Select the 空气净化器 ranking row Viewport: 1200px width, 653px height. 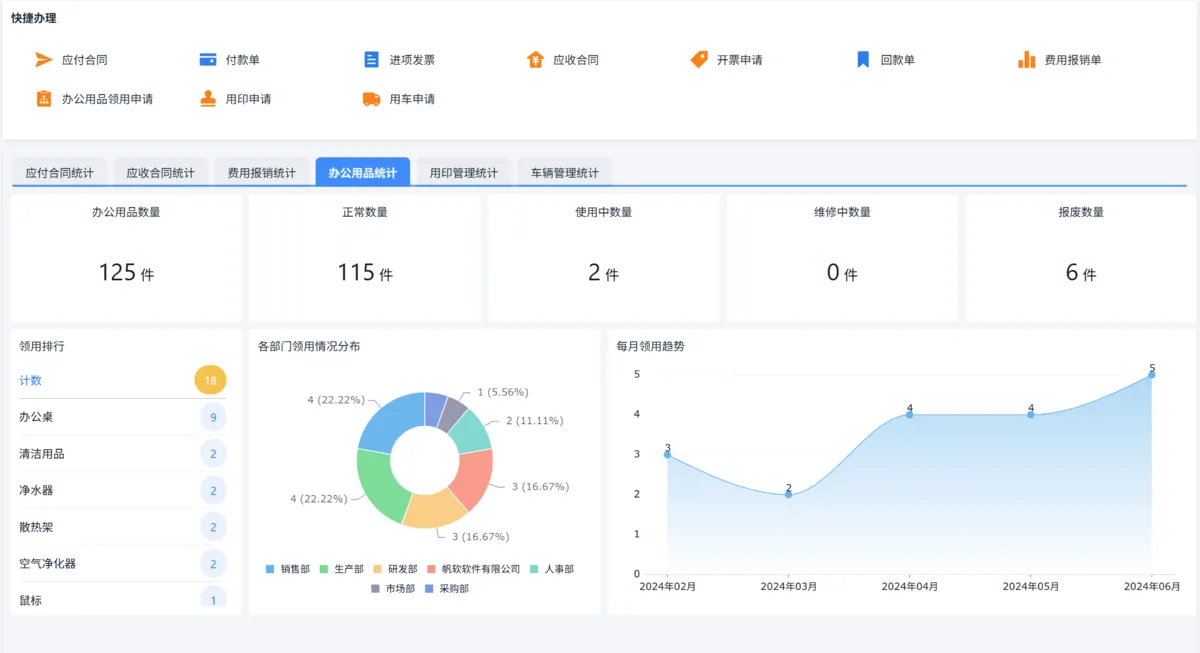[x=123, y=564]
